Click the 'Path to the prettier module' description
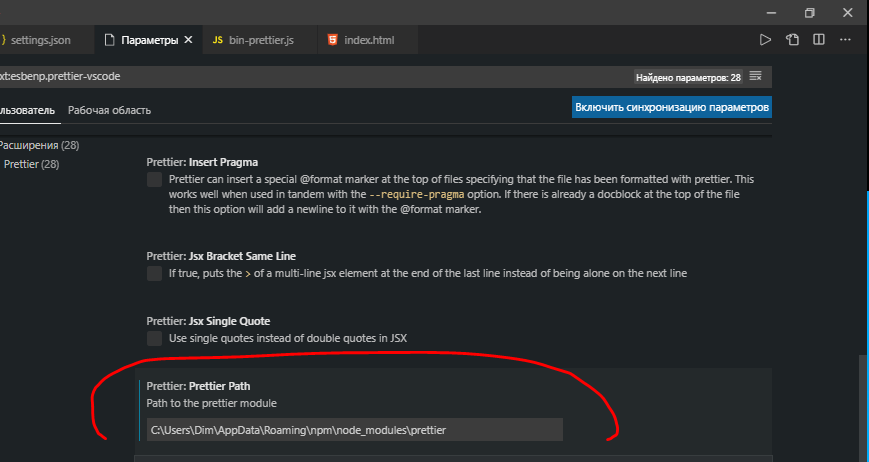869x462 pixels. pyautogui.click(x=212, y=403)
